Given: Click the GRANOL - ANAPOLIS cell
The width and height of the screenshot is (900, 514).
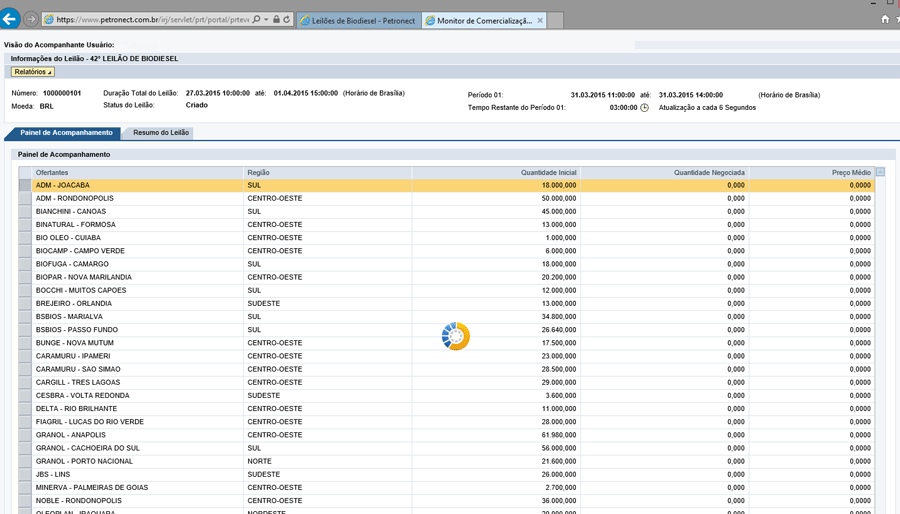Looking at the screenshot, I should 138,435.
